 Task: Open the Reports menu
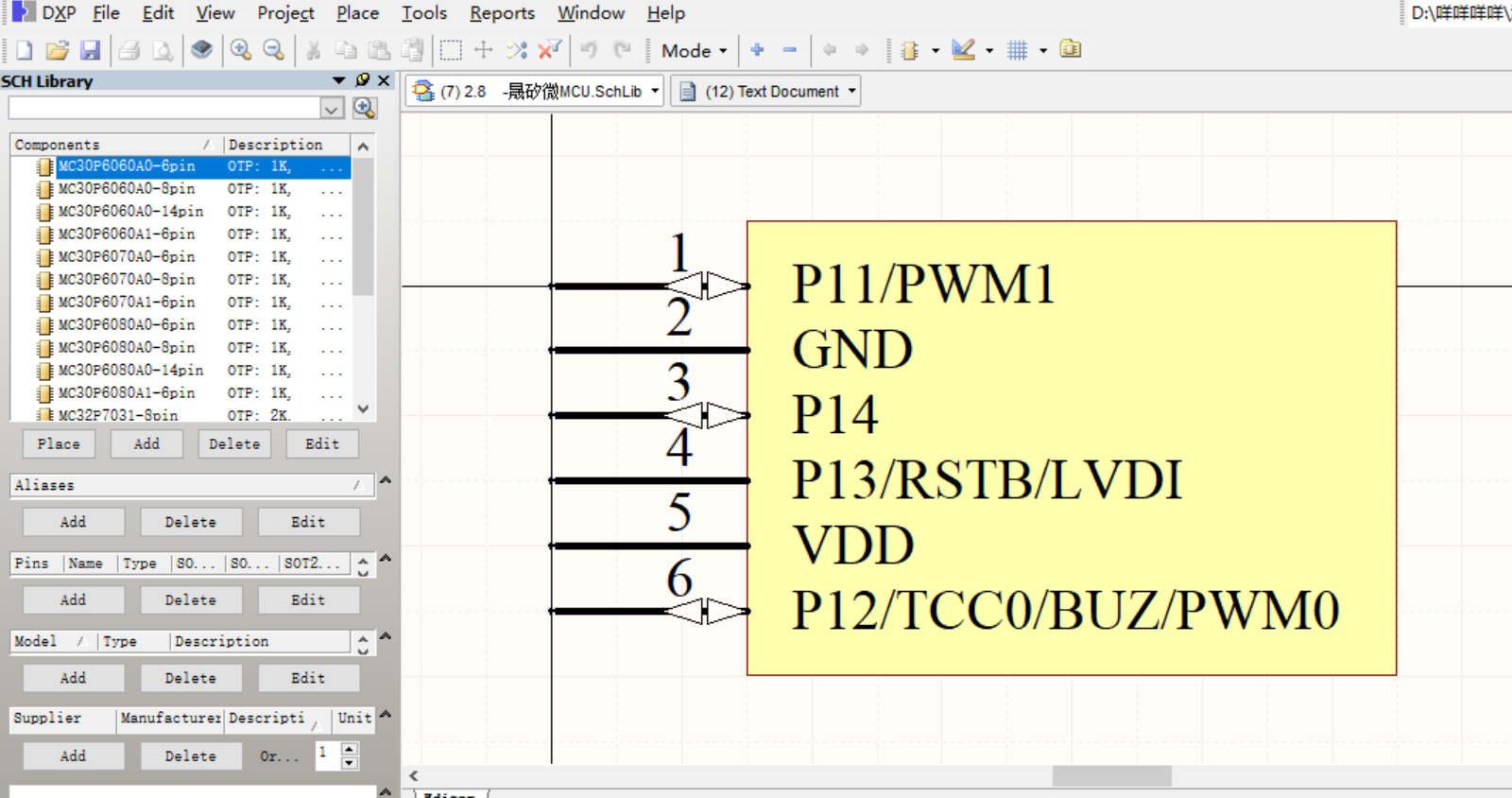point(502,13)
